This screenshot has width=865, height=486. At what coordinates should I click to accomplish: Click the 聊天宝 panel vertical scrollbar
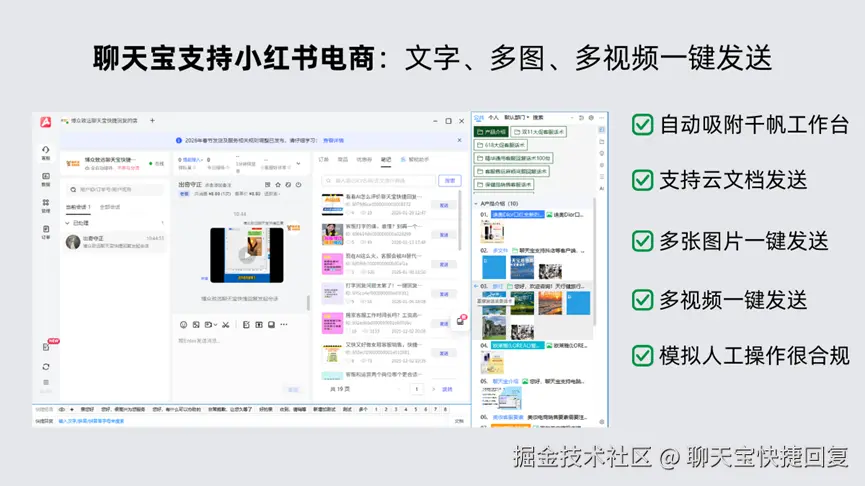595,262
